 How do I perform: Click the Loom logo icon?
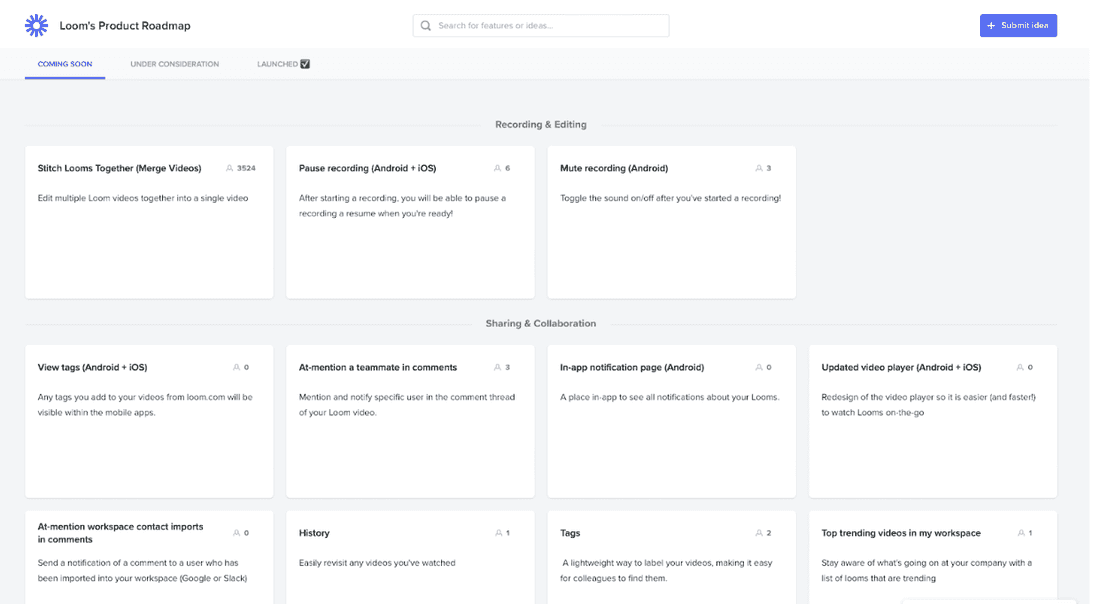pyautogui.click(x=36, y=25)
